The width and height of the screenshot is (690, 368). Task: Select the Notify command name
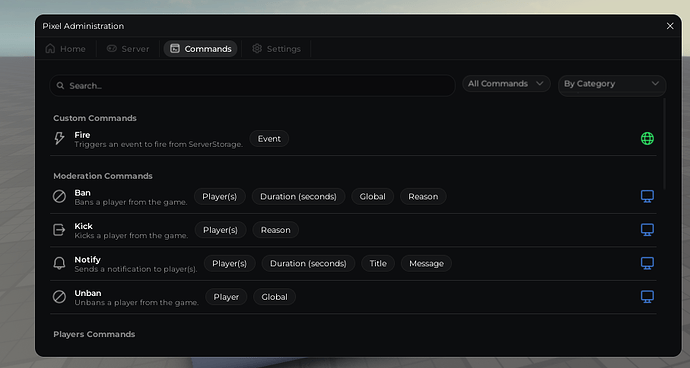pyautogui.click(x=88, y=259)
